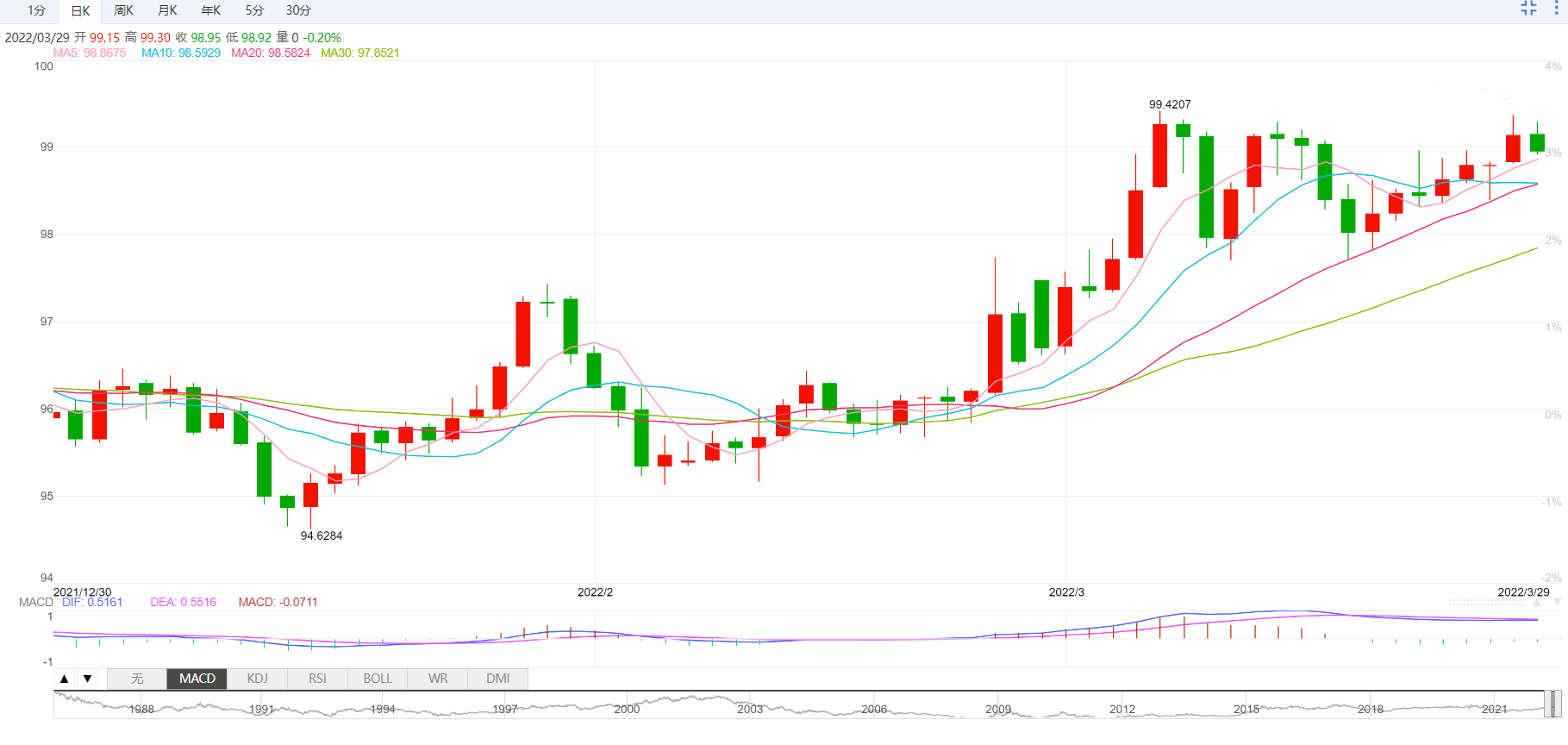Select the KDJ indicator button
The image size is (1568, 745).
pyautogui.click(x=257, y=679)
